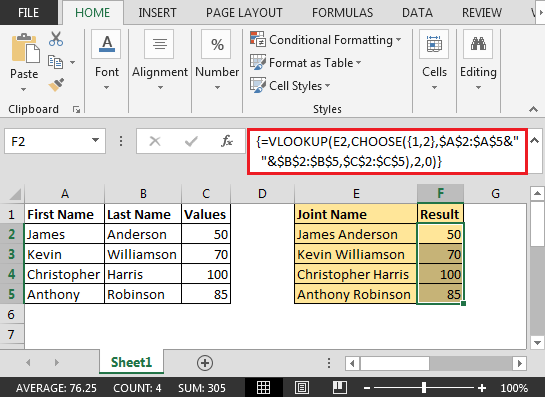Select cell with 'Christopher Harris'
This screenshot has height=397, width=545.
[x=356, y=274]
